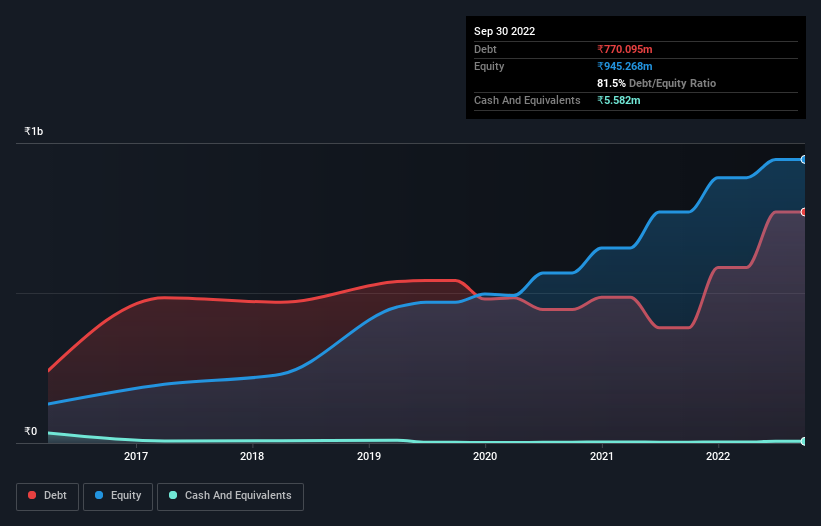Click the Equity label in tooltip

coord(489,66)
